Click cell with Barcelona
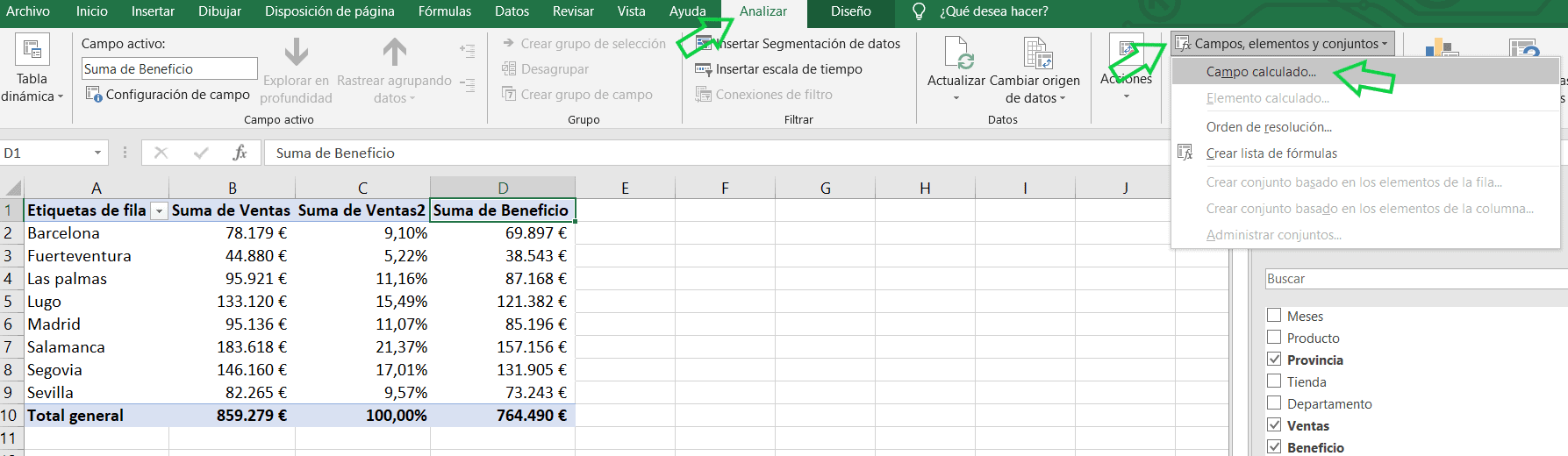 97,233
